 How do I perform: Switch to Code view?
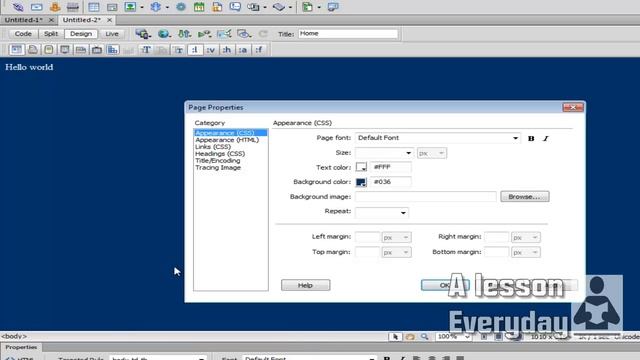pyautogui.click(x=23, y=34)
